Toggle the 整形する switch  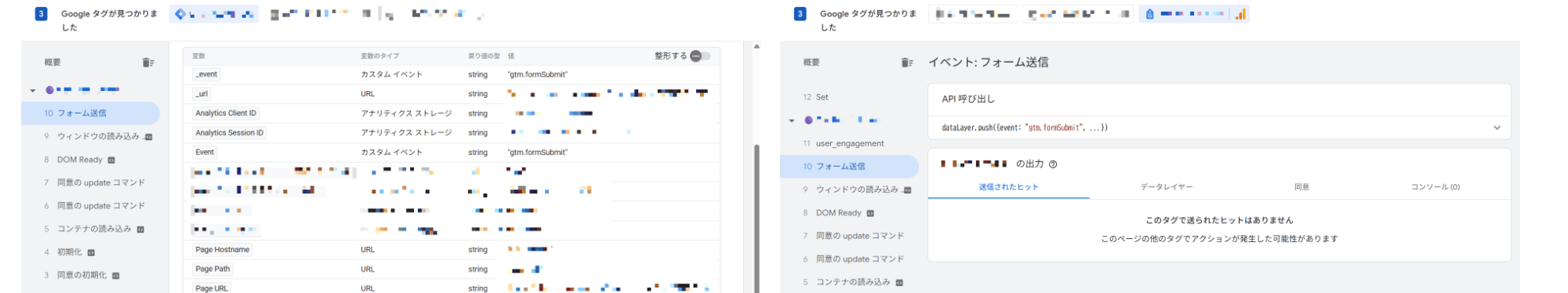click(700, 56)
